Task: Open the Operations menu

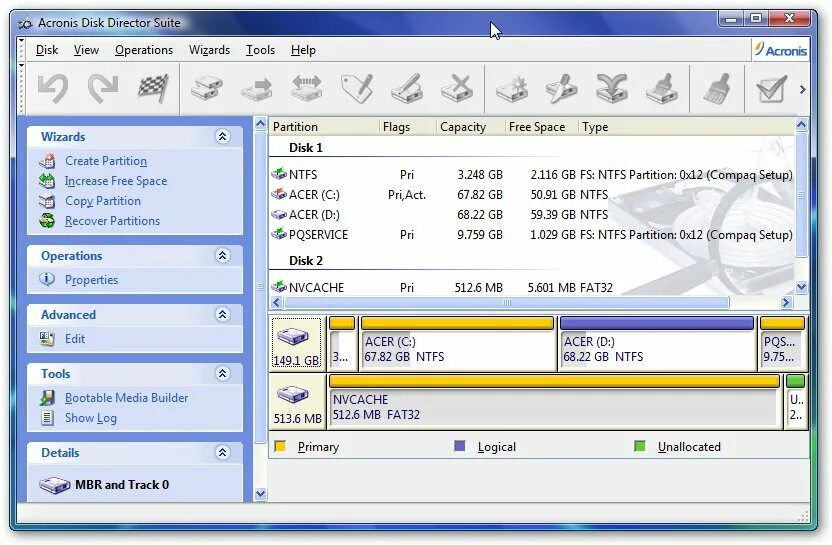Action: coord(144,50)
